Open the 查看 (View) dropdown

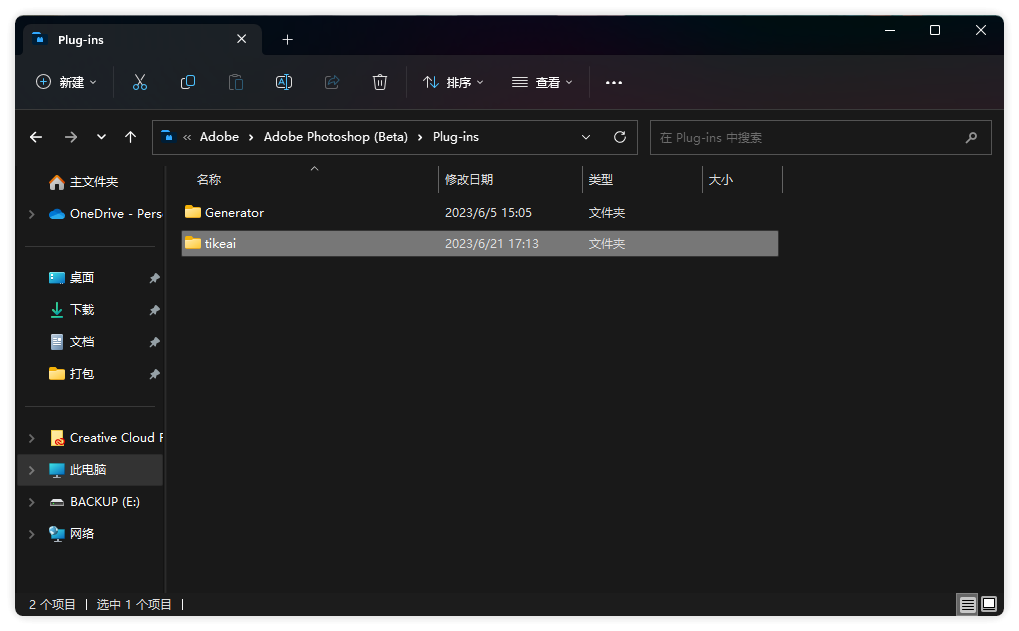pos(542,83)
